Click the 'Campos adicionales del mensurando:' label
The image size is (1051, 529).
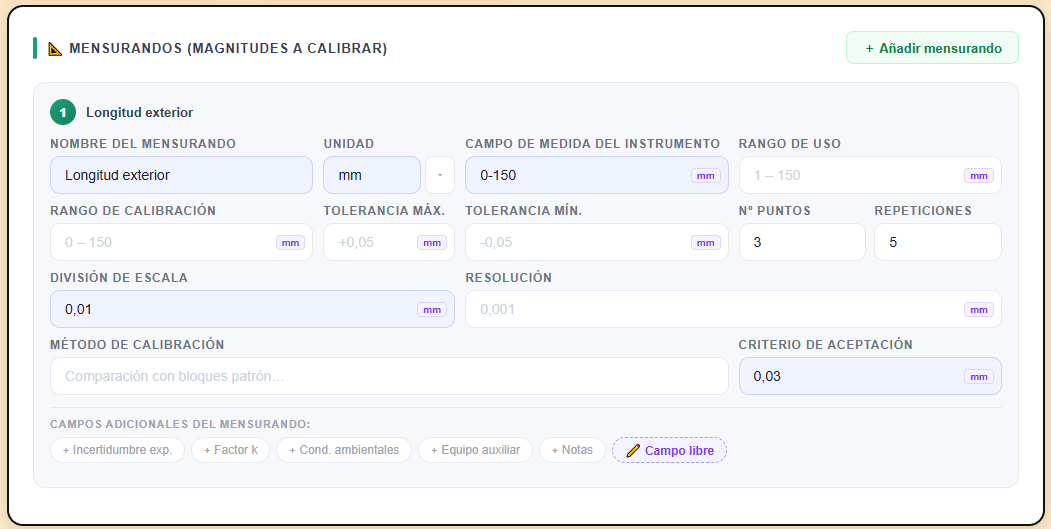180,424
